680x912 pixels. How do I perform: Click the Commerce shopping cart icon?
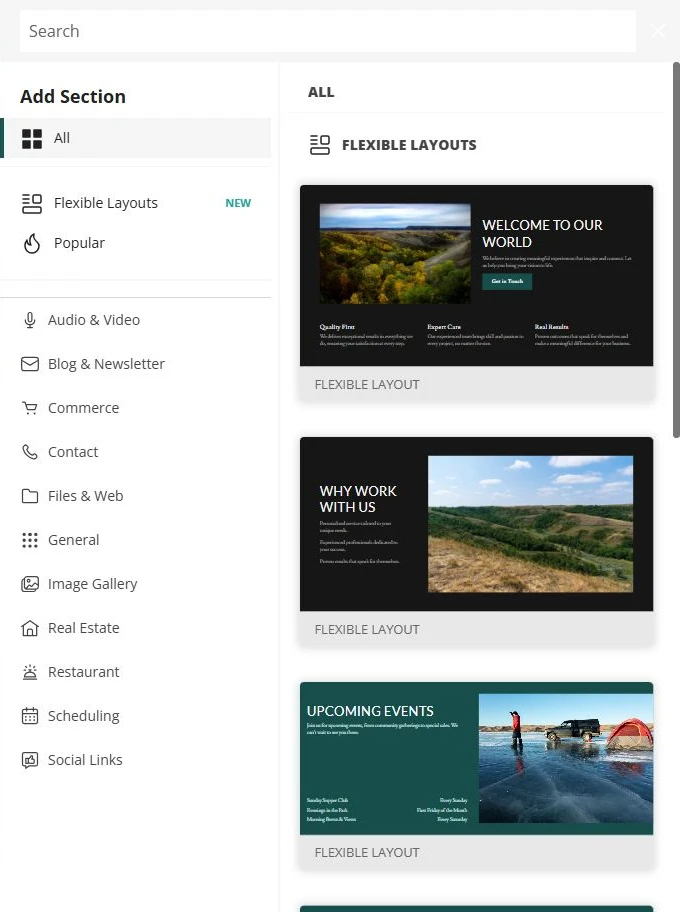click(x=30, y=408)
